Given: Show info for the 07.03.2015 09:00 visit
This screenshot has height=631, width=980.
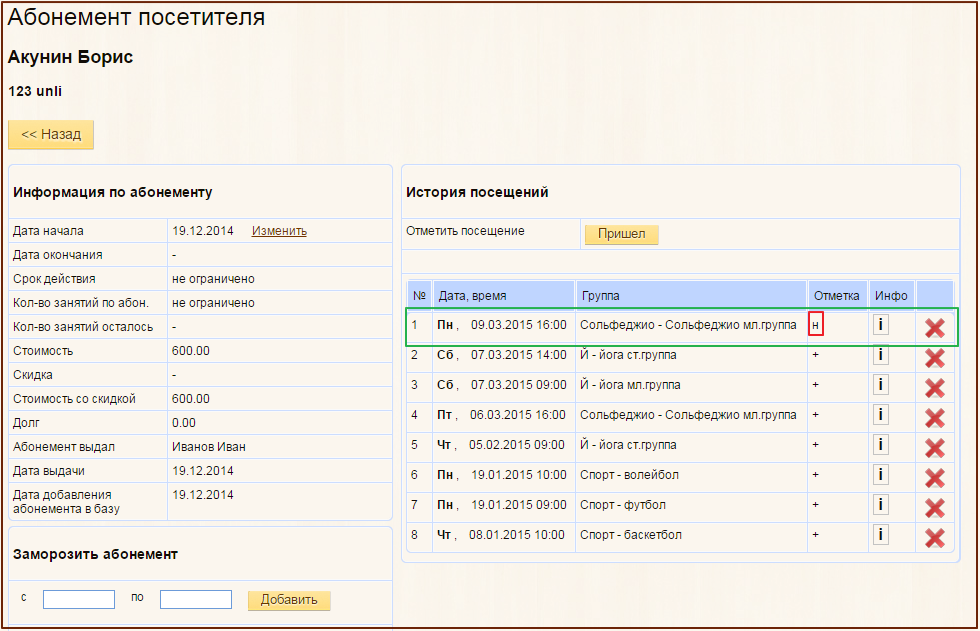Looking at the screenshot, I should (x=880, y=385).
